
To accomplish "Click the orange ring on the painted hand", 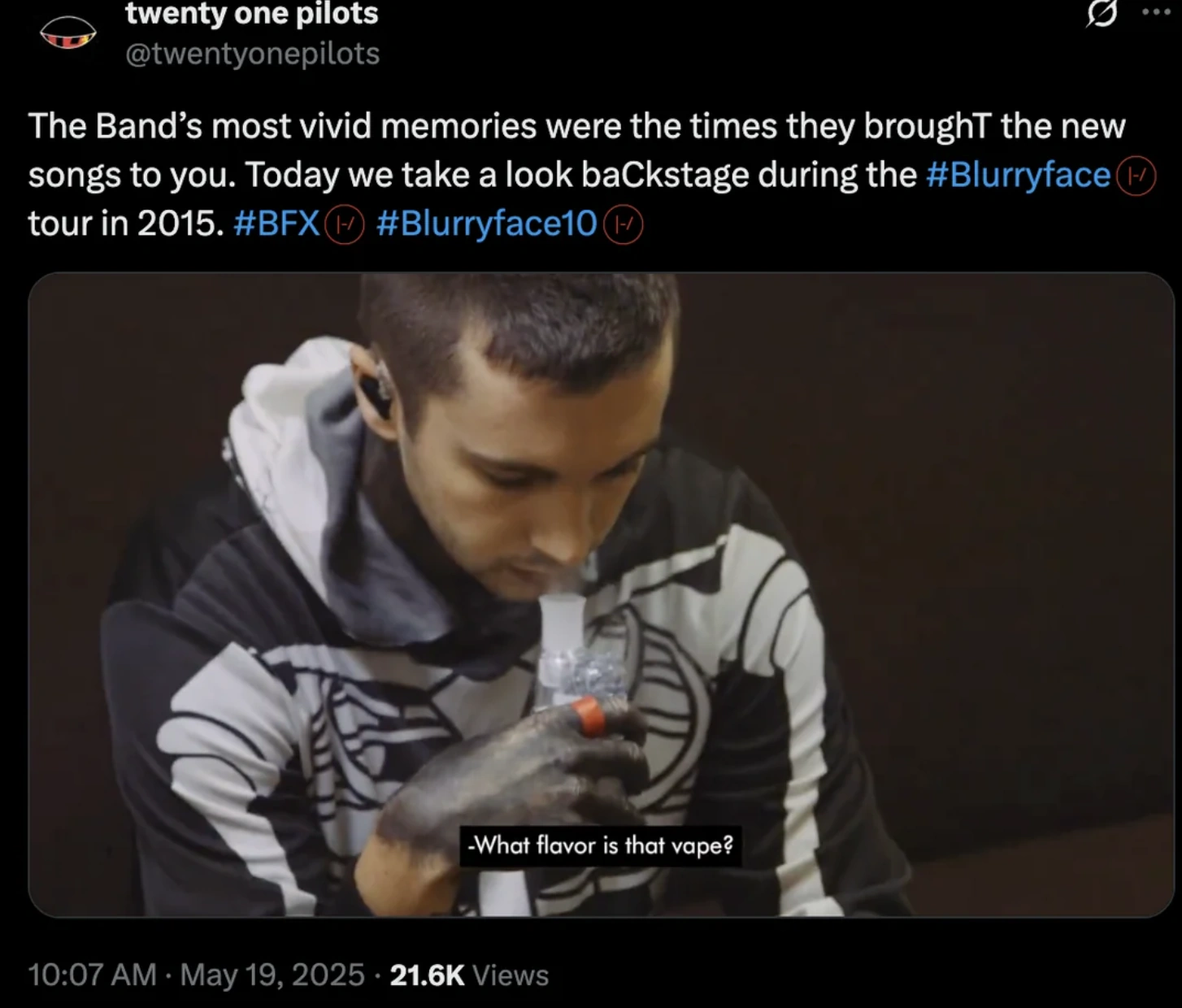I will pos(589,716).
